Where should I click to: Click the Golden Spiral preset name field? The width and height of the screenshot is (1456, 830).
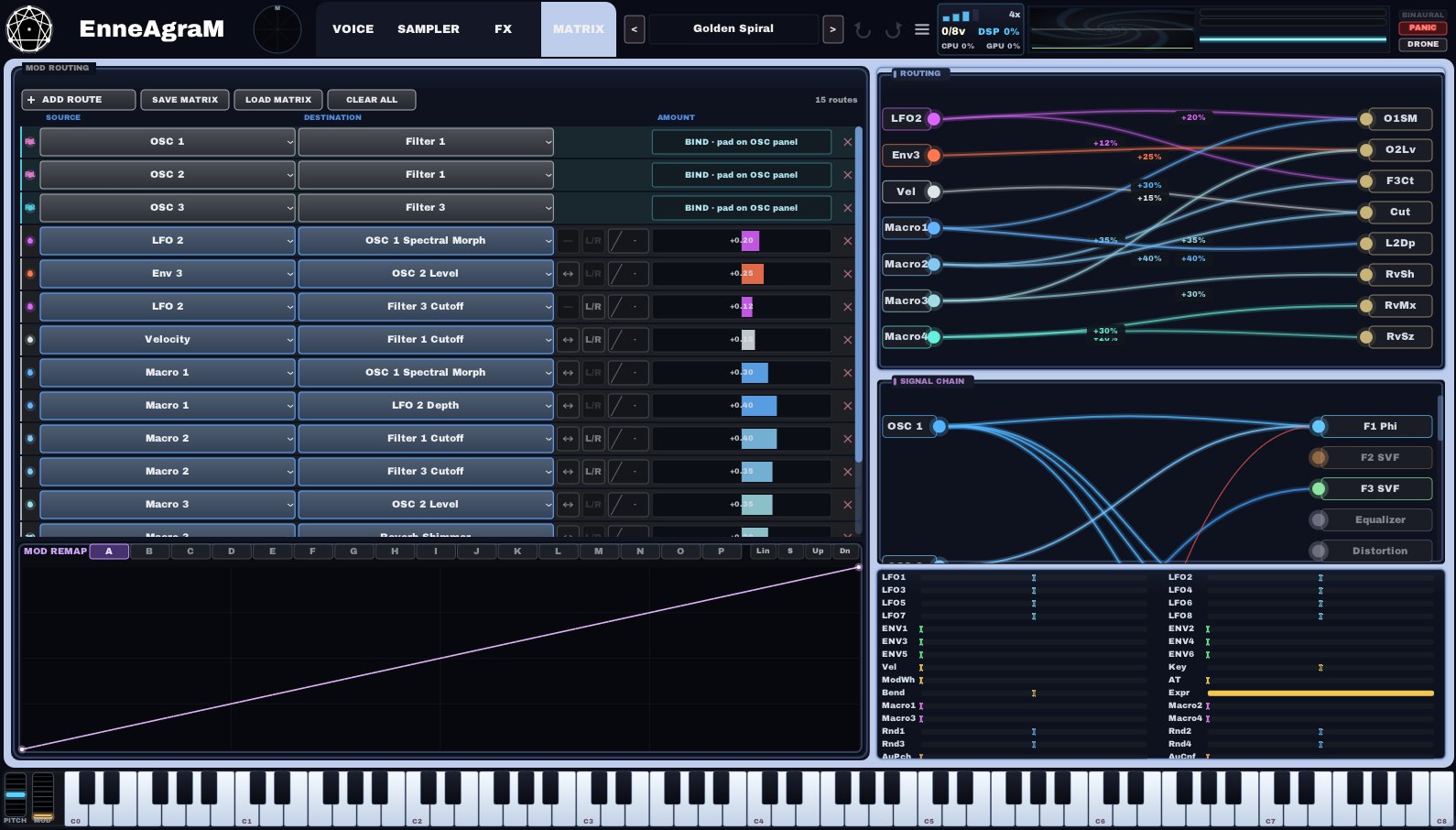pos(733,29)
